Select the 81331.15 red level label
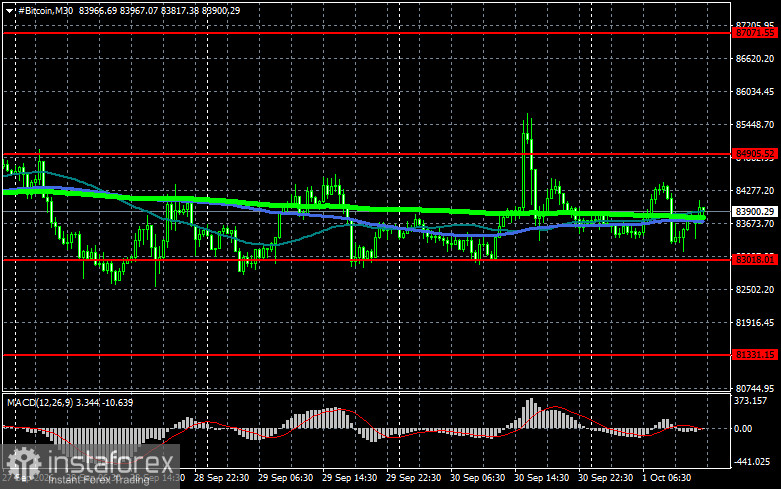 755,355
